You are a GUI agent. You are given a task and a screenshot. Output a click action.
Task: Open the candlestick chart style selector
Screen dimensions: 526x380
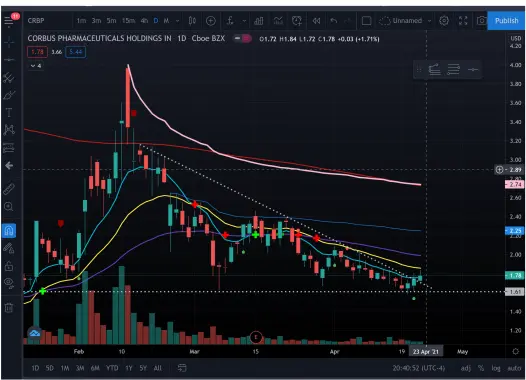[x=192, y=21]
